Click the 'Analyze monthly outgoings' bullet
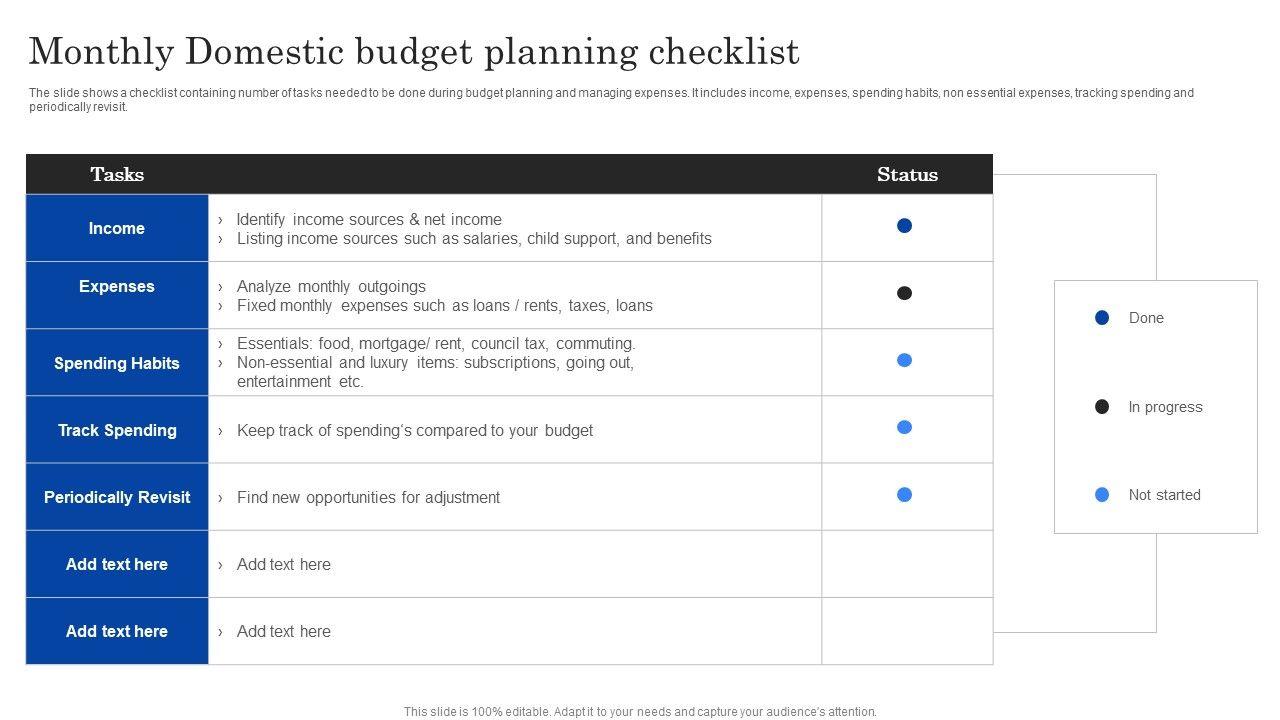Viewport: 1280px width, 720px height. [x=331, y=286]
